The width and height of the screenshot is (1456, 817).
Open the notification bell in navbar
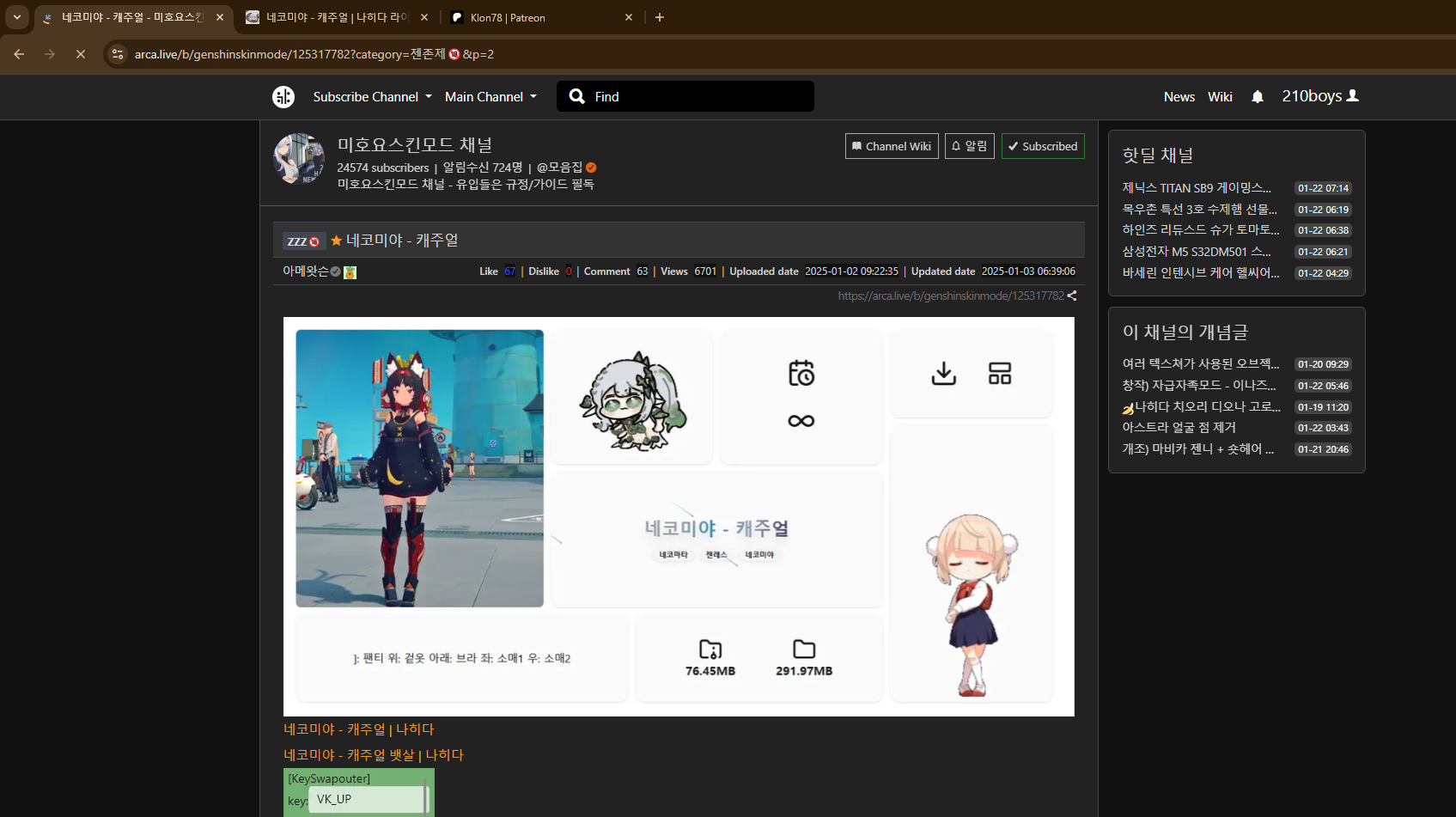pos(1258,97)
